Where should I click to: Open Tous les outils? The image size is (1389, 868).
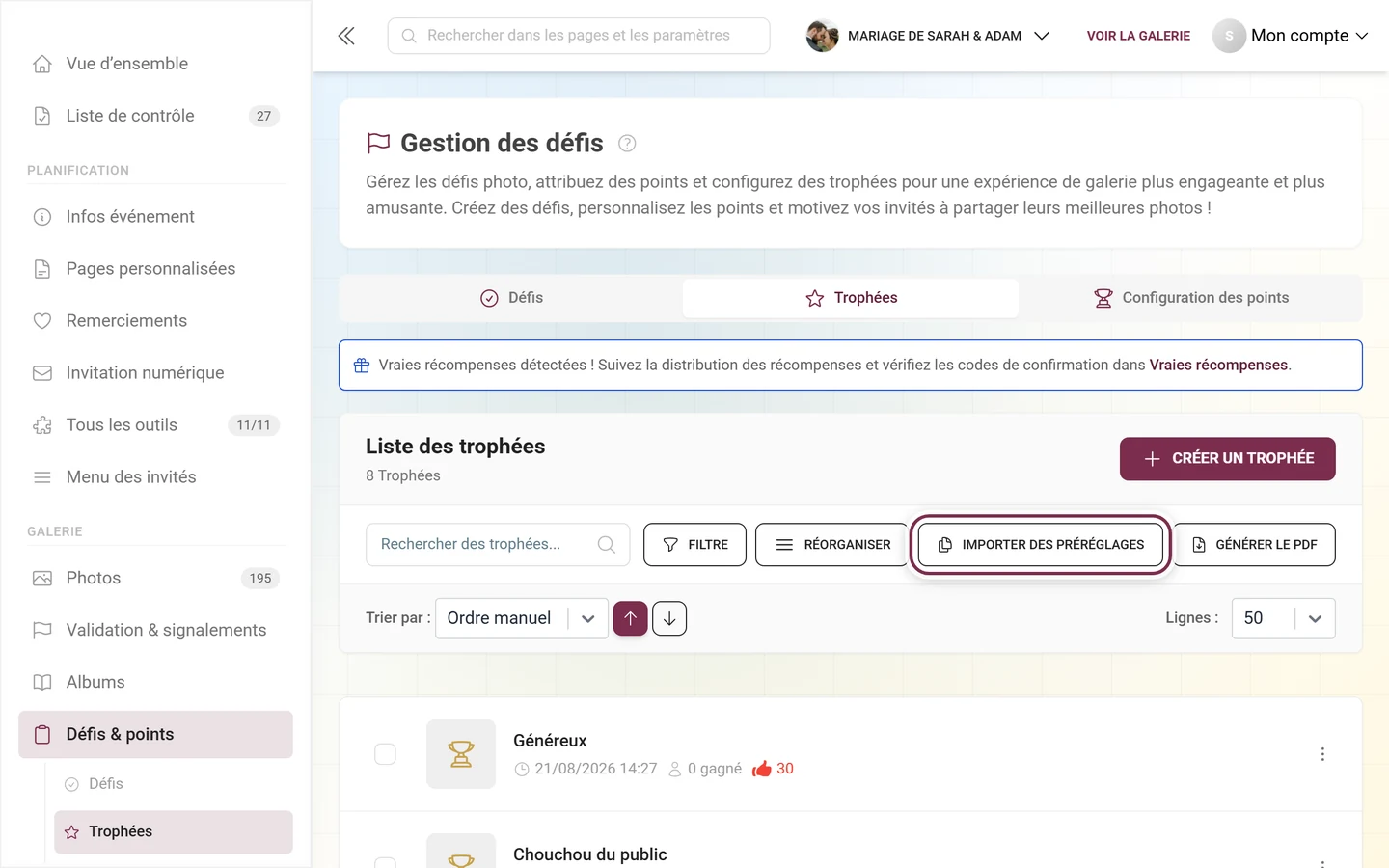tap(155, 425)
